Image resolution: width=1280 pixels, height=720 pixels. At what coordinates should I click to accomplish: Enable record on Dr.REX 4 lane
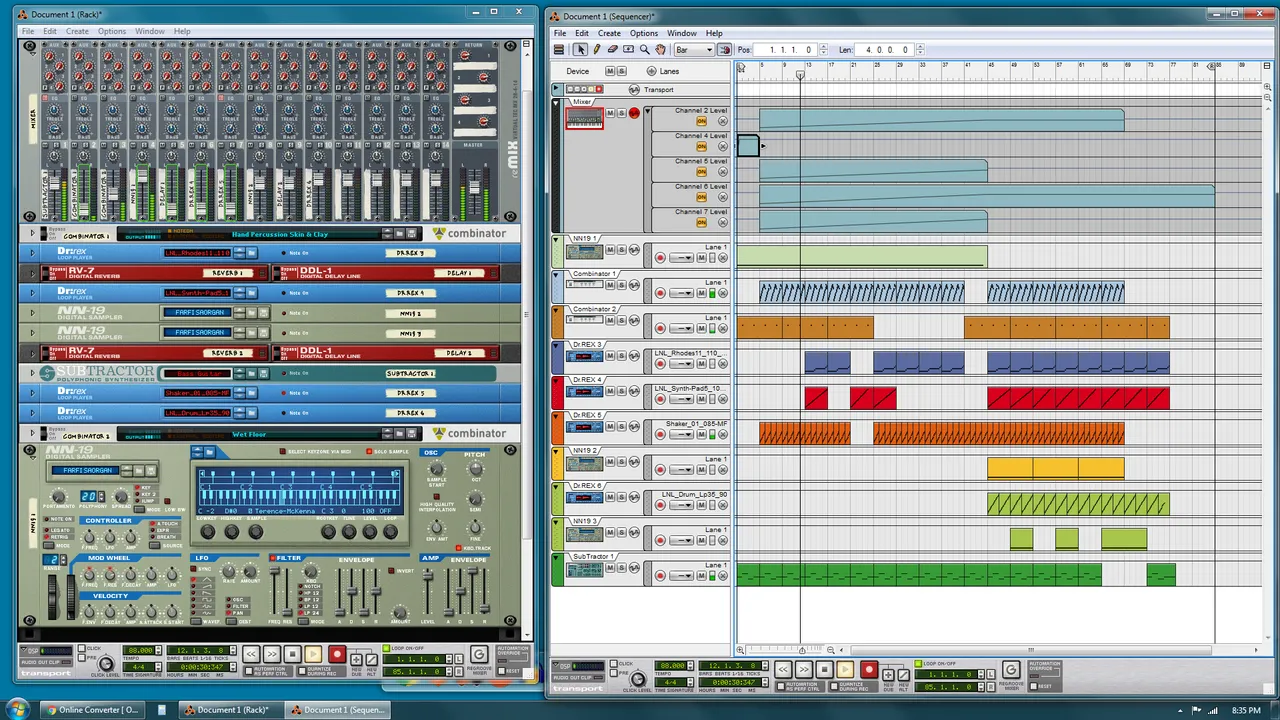tap(660, 399)
